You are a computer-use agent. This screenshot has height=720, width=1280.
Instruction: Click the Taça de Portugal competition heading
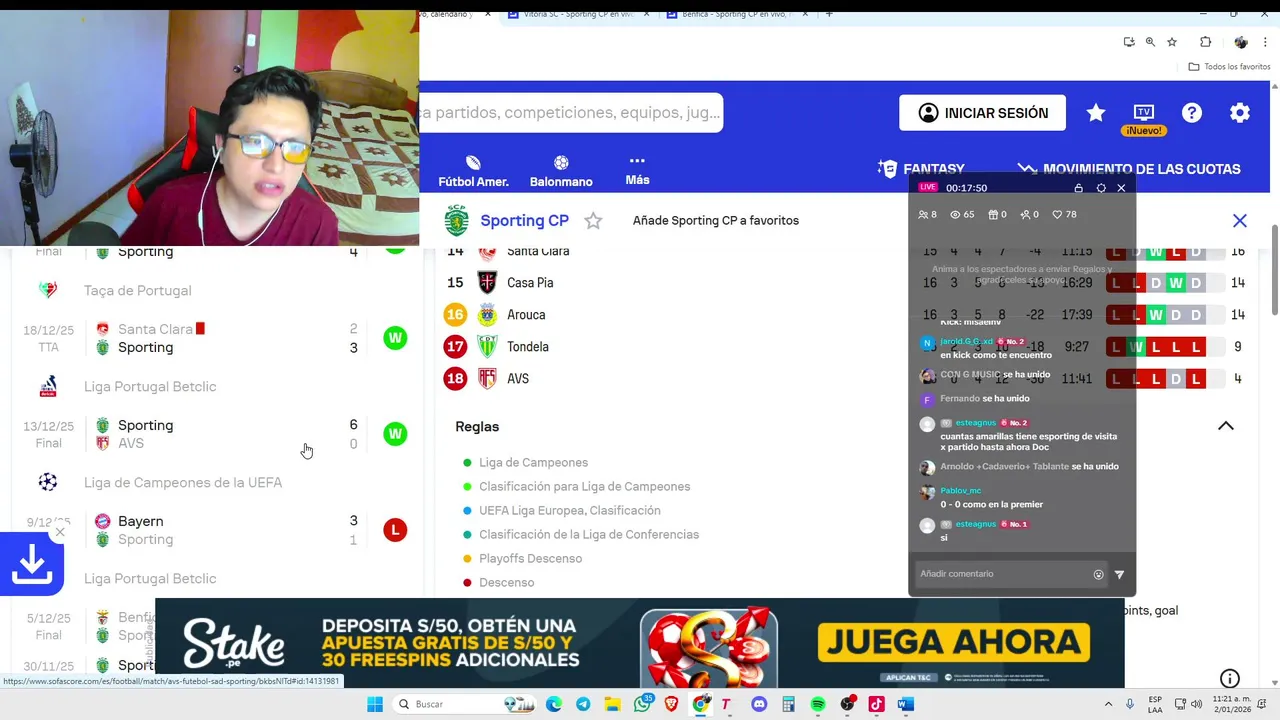pos(137,291)
